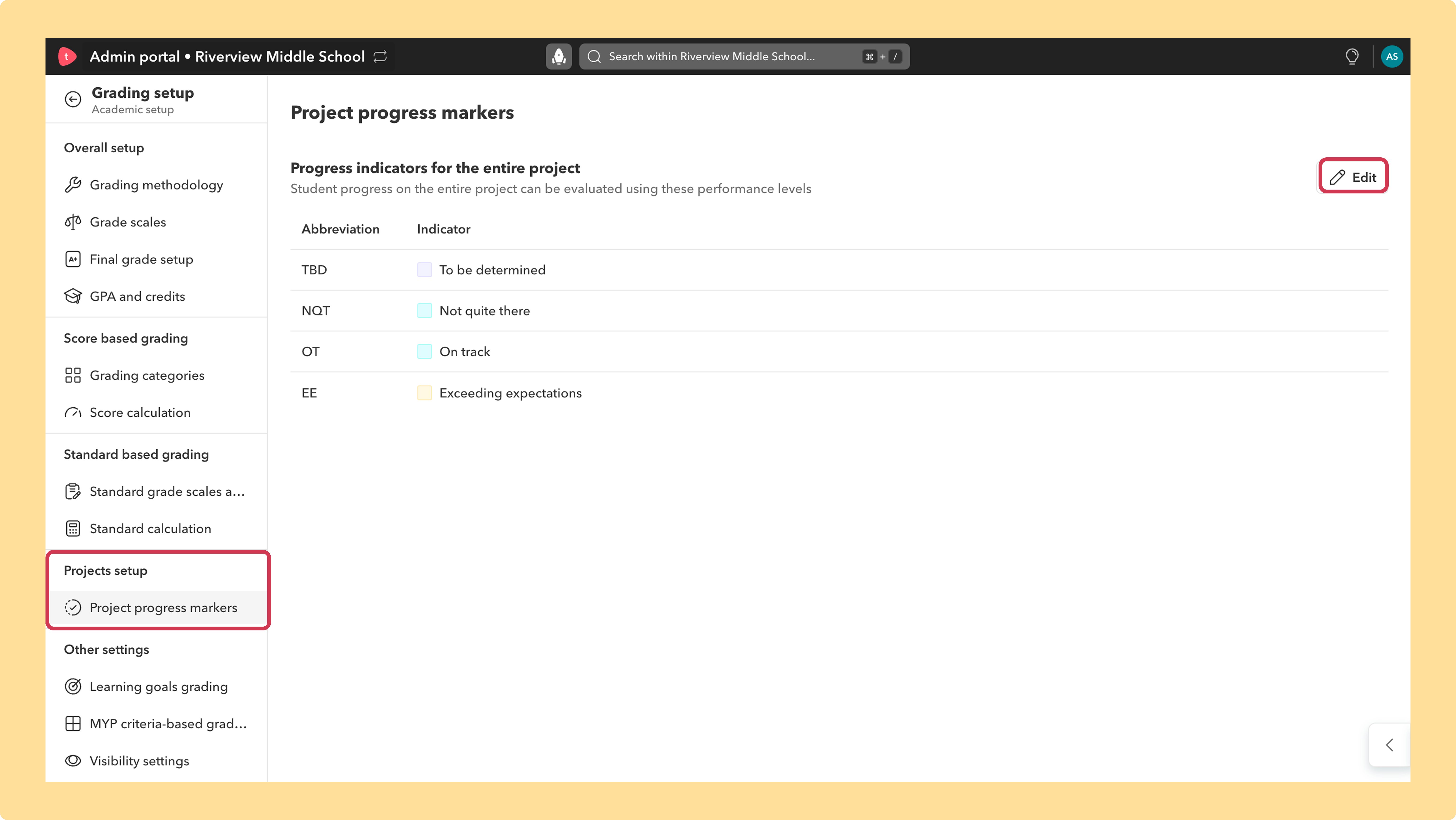
Task: Click the Not quite there indicator label
Action: [484, 311]
